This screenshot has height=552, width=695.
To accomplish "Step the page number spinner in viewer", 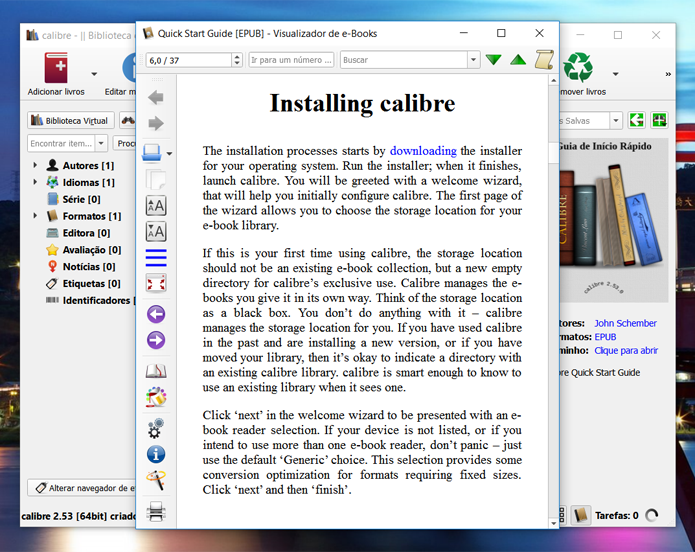I will point(237,60).
